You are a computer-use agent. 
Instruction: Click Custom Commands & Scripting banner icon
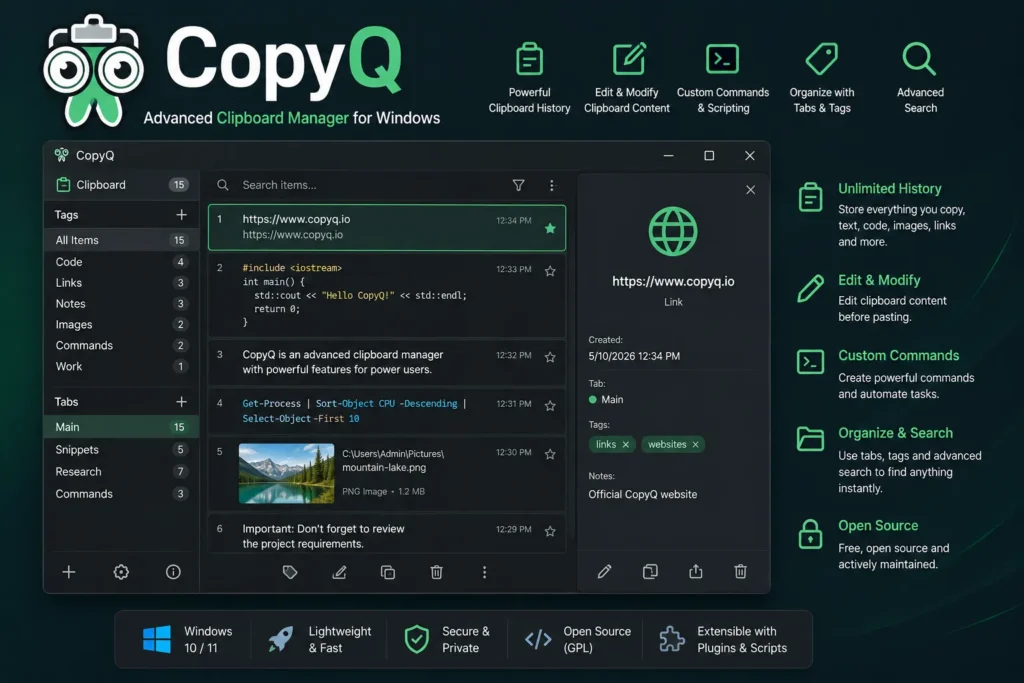722,59
